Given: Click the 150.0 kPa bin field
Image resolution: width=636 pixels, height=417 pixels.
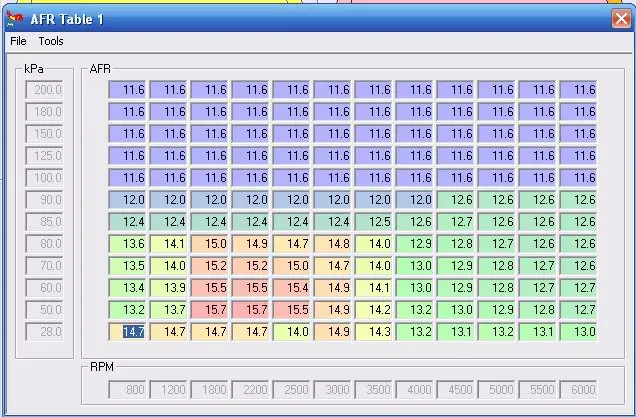Looking at the screenshot, I should click(44, 133).
